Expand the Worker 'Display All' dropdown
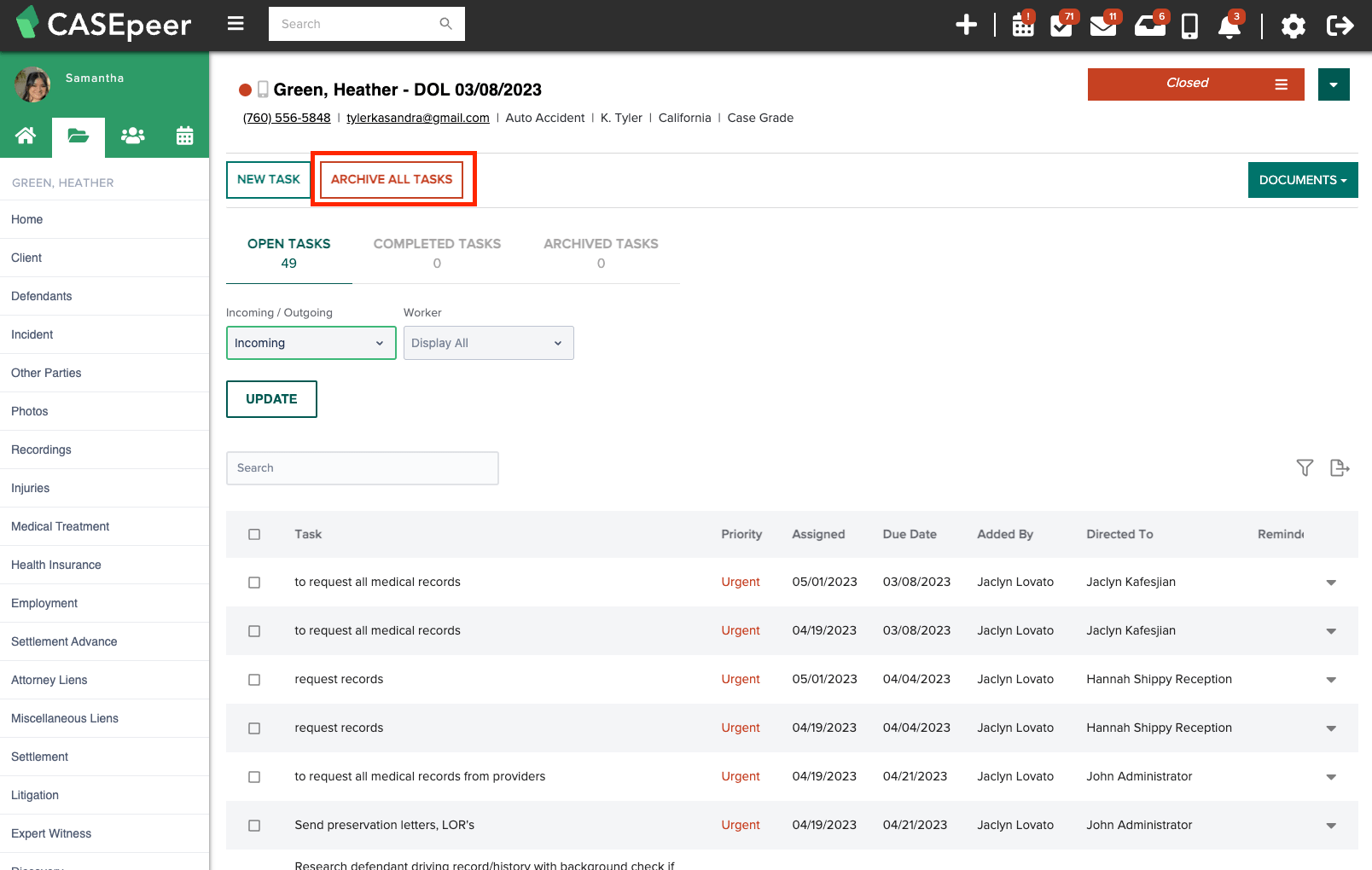 coord(488,343)
